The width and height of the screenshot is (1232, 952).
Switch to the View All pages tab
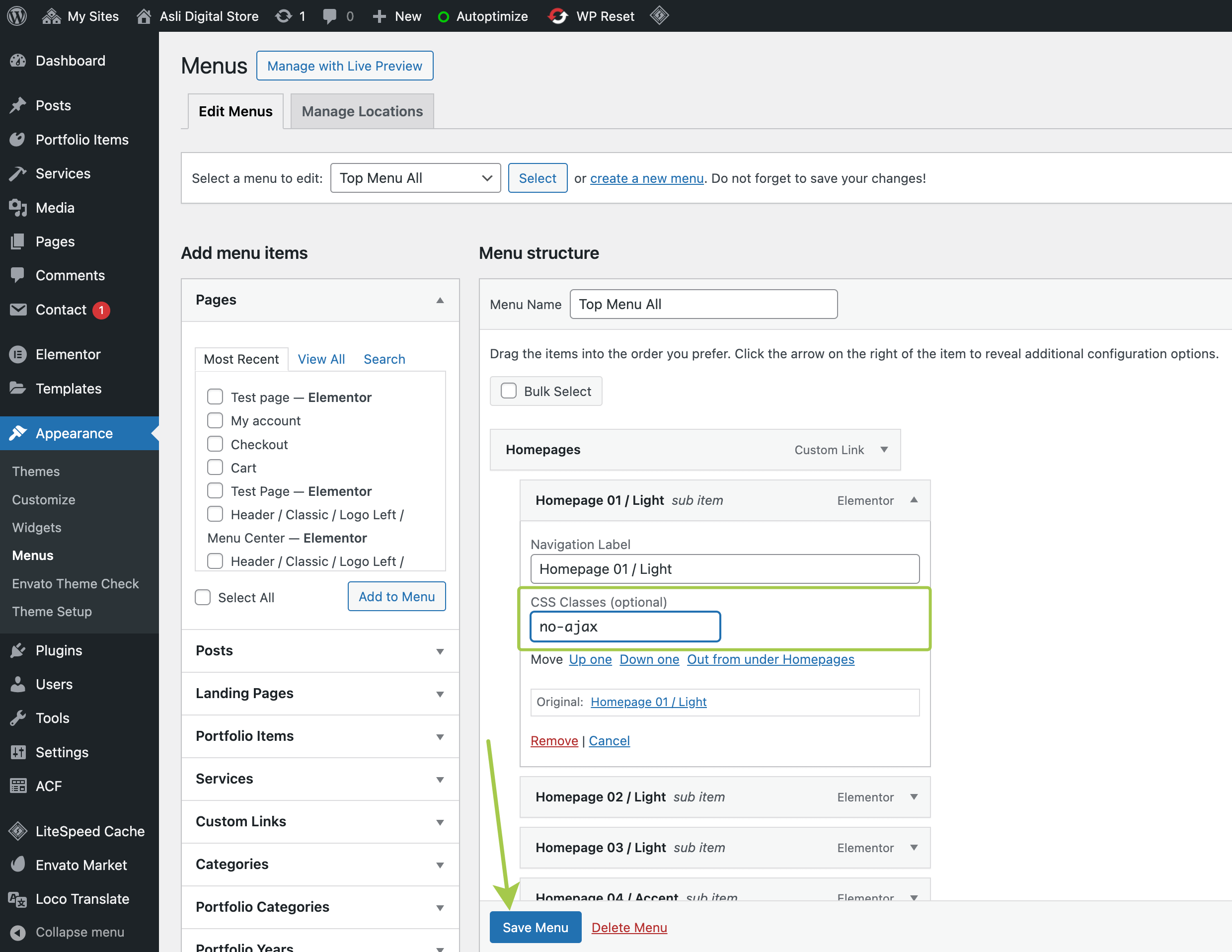(321, 359)
